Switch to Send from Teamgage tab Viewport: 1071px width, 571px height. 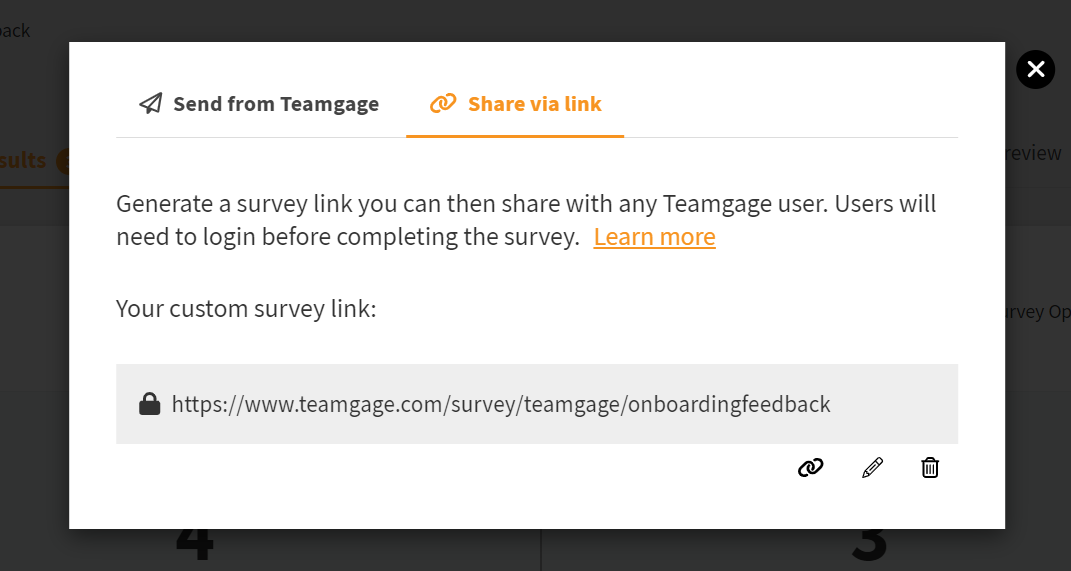pyautogui.click(x=259, y=104)
